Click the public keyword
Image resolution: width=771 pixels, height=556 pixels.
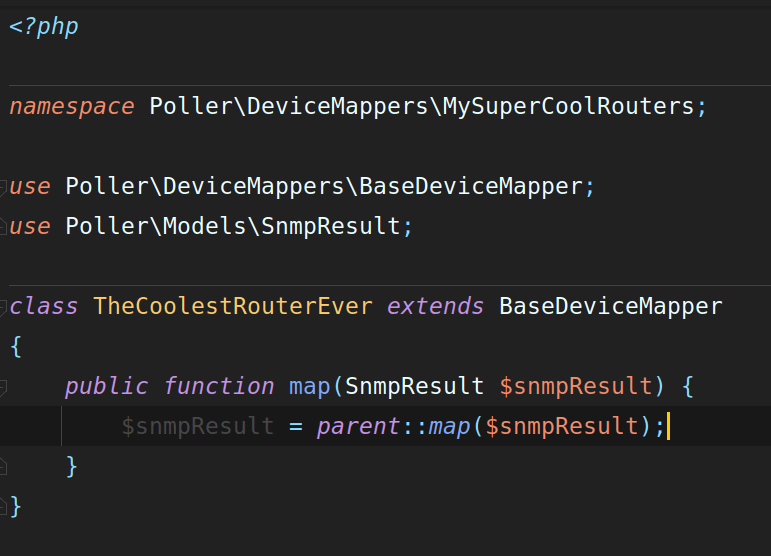106,386
